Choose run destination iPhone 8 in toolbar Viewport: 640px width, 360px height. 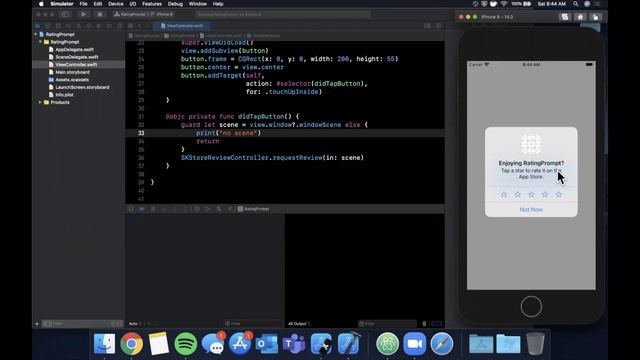[163, 14]
